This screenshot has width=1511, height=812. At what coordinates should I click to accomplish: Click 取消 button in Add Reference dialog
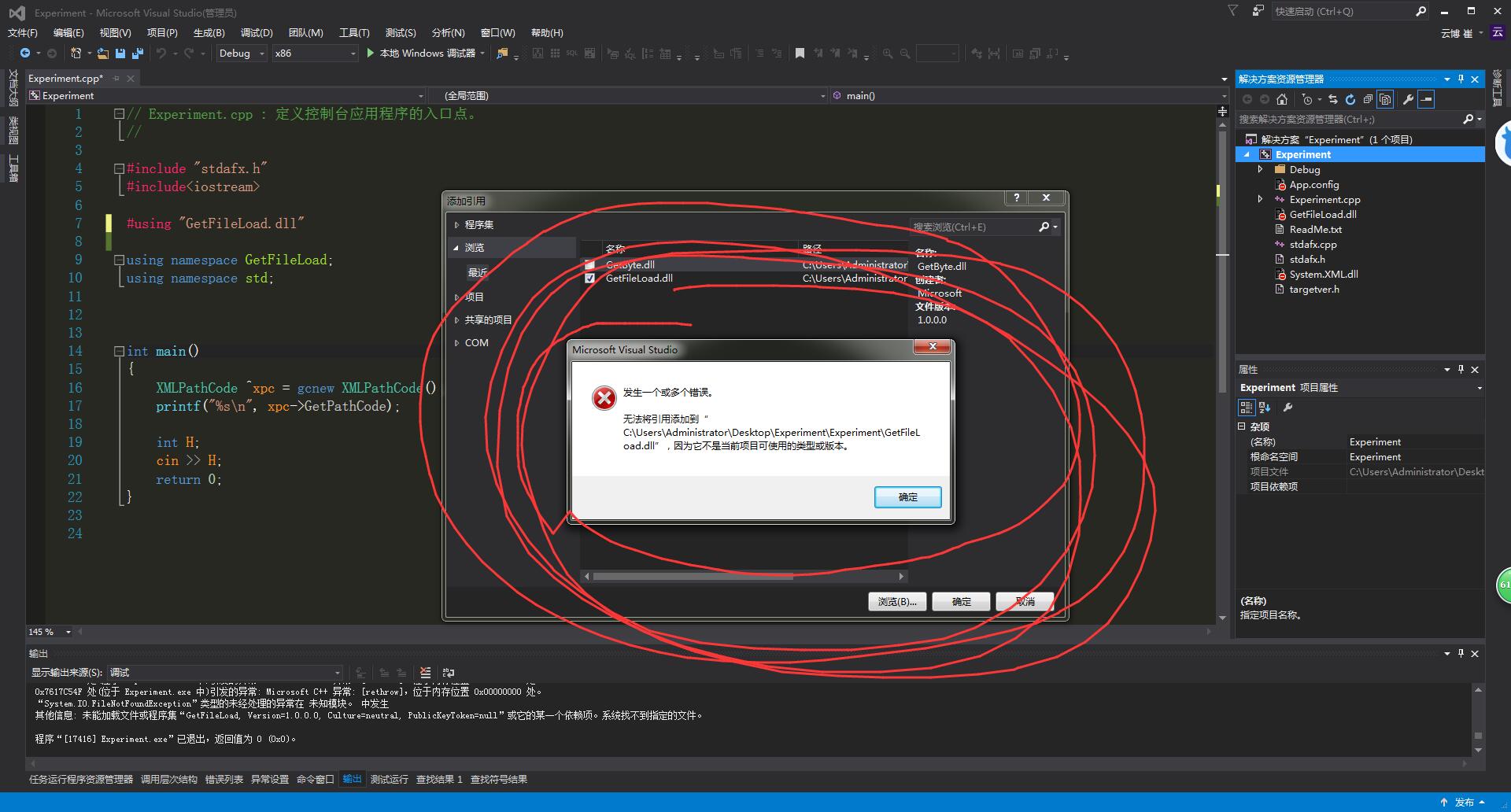point(1025,601)
